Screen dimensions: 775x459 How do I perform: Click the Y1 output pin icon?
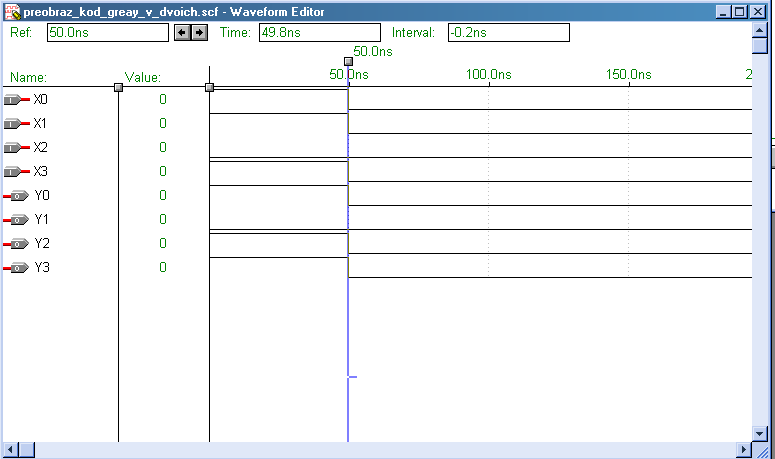[16, 220]
